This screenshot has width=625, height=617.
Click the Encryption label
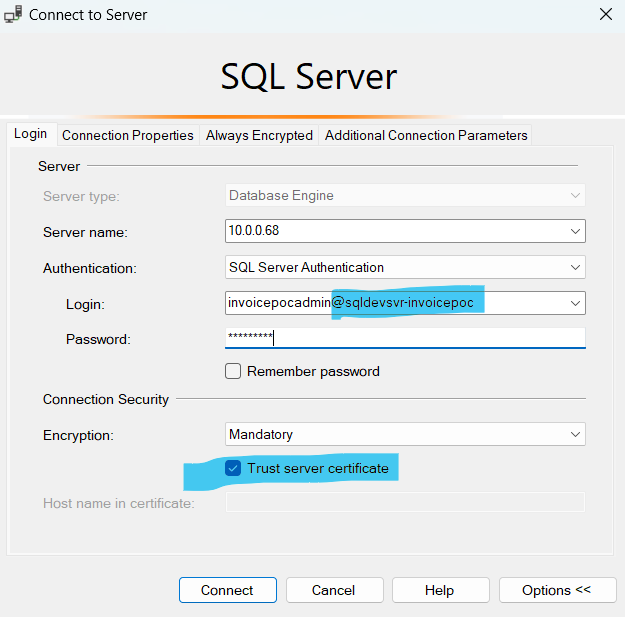(x=78, y=435)
